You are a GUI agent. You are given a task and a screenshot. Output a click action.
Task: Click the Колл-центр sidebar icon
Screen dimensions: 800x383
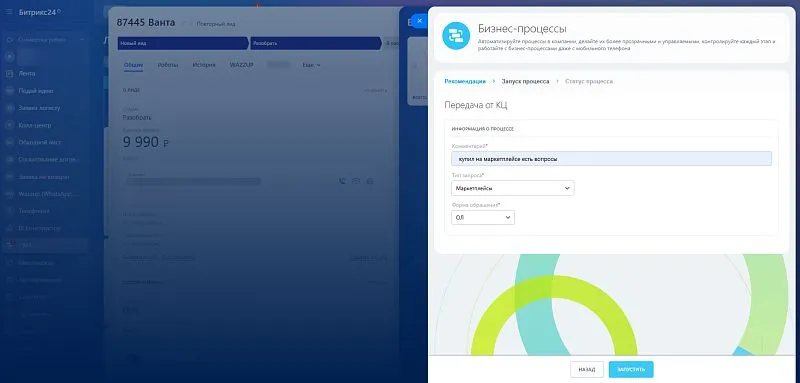[9, 125]
